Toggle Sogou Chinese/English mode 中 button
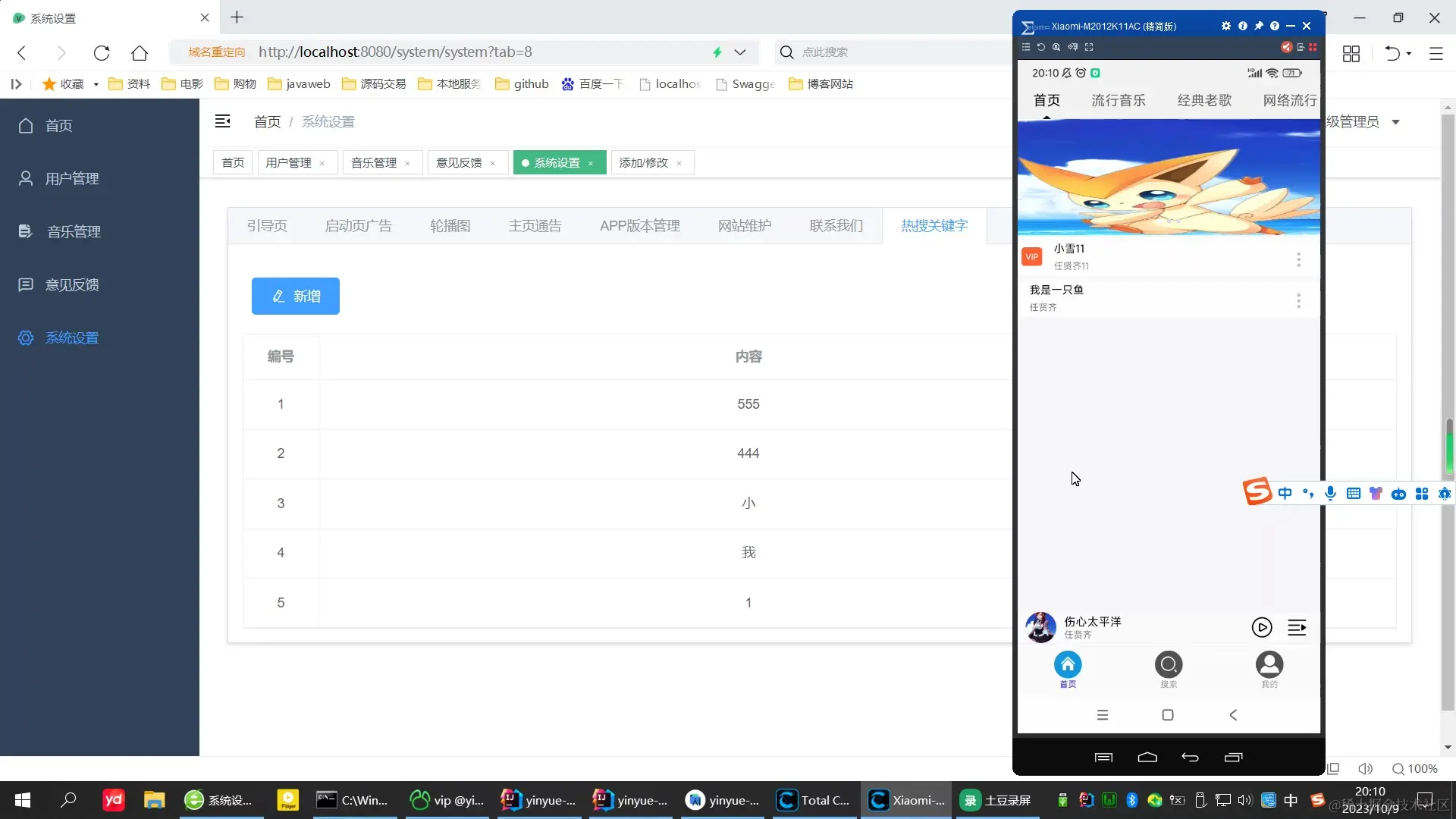 (1285, 494)
